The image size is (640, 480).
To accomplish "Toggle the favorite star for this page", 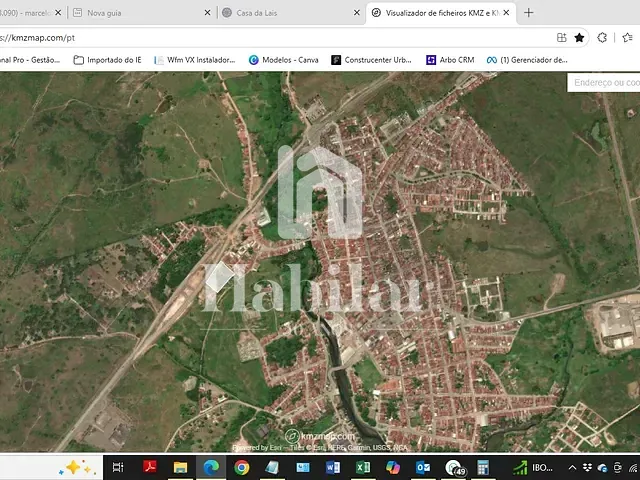I will point(579,38).
